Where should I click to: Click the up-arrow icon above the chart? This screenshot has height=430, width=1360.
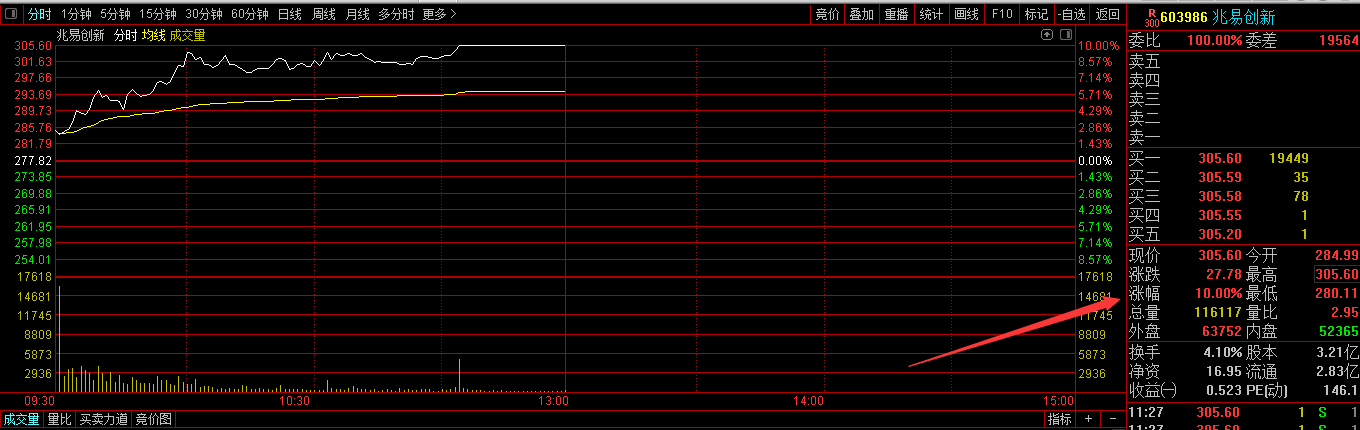1046,34
